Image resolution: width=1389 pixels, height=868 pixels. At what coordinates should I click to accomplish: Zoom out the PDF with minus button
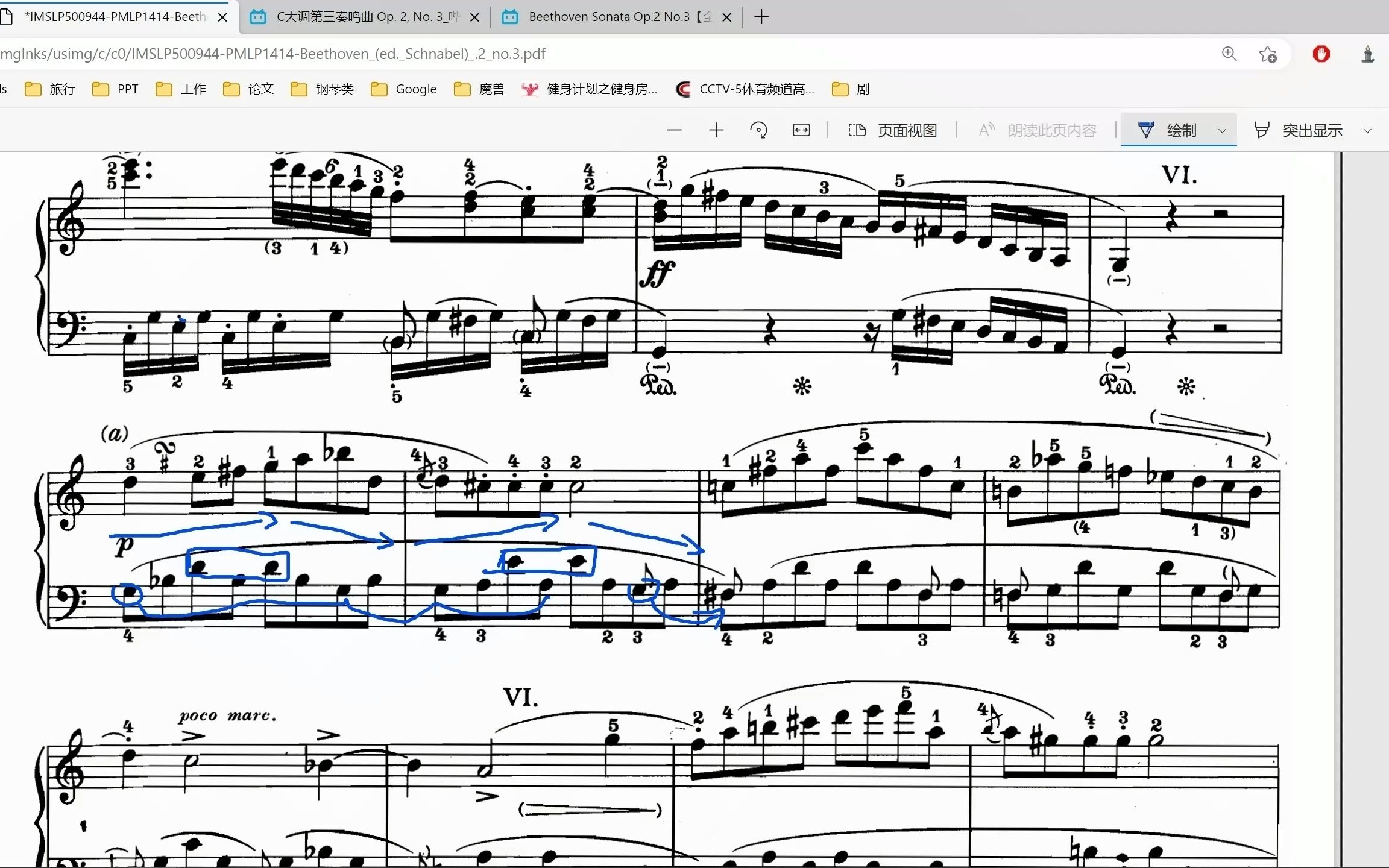[674, 130]
